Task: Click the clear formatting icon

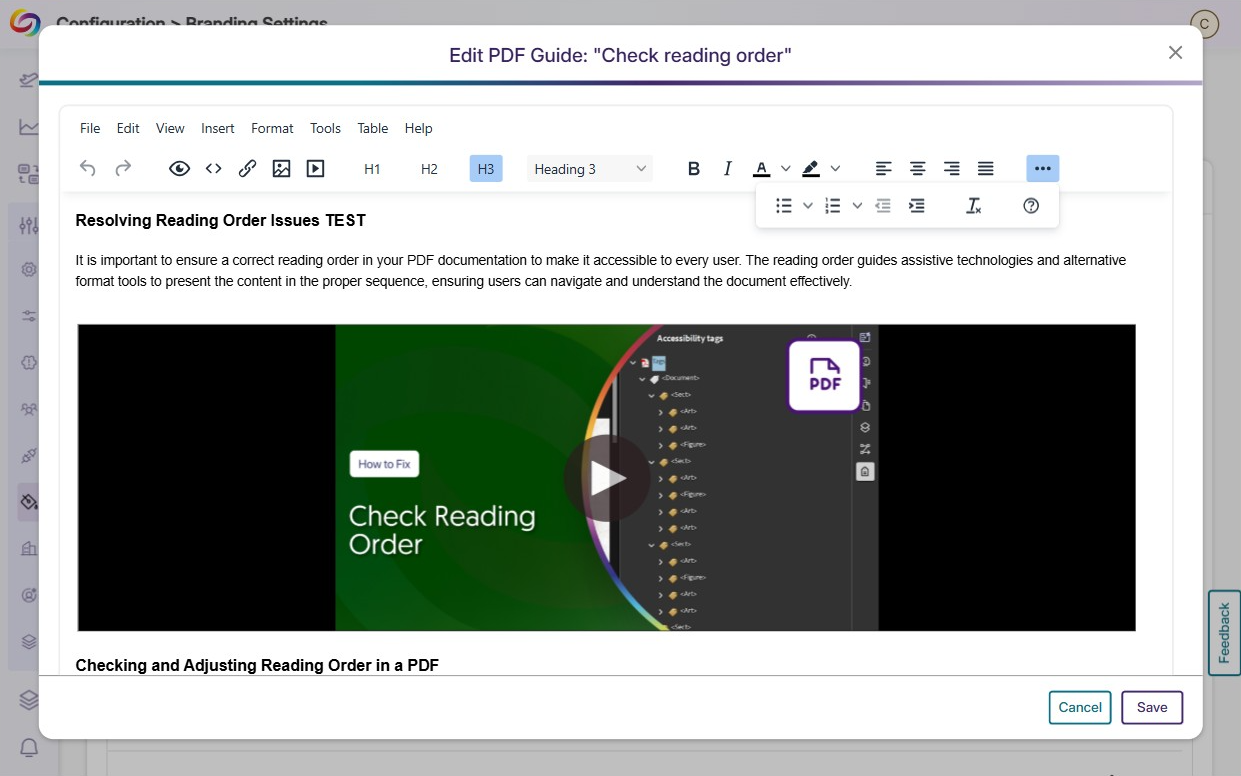Action: (974, 206)
